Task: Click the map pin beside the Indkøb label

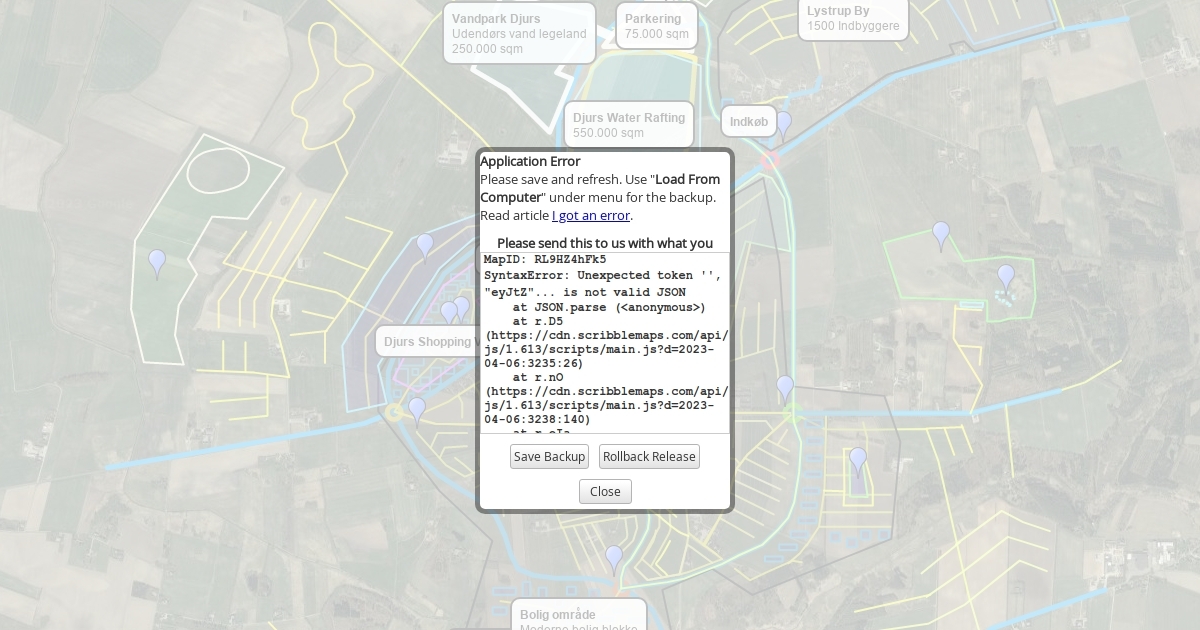Action: pos(784,124)
